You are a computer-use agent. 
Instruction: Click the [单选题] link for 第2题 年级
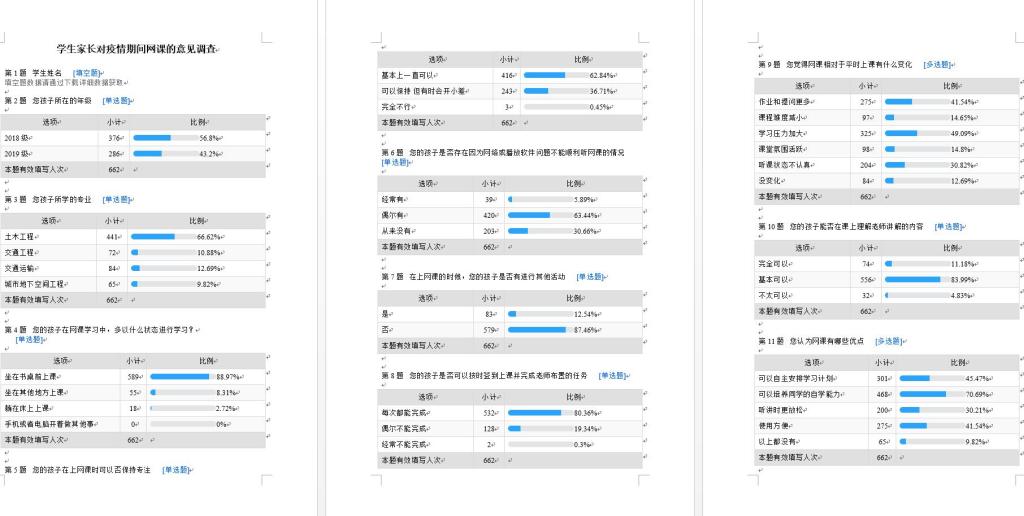117,101
